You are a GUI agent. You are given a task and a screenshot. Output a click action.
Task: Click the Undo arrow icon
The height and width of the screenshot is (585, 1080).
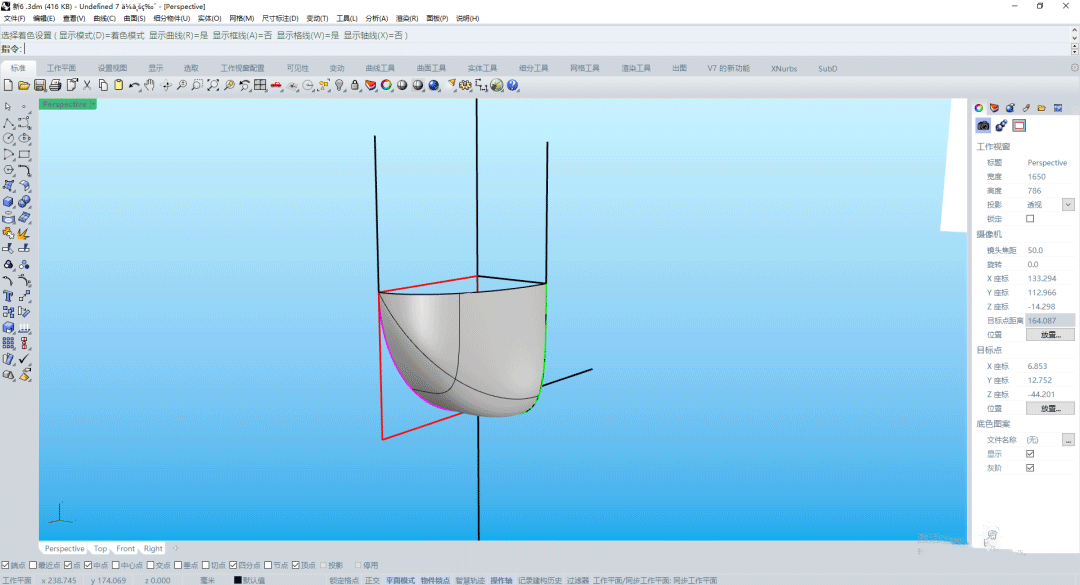coord(134,86)
